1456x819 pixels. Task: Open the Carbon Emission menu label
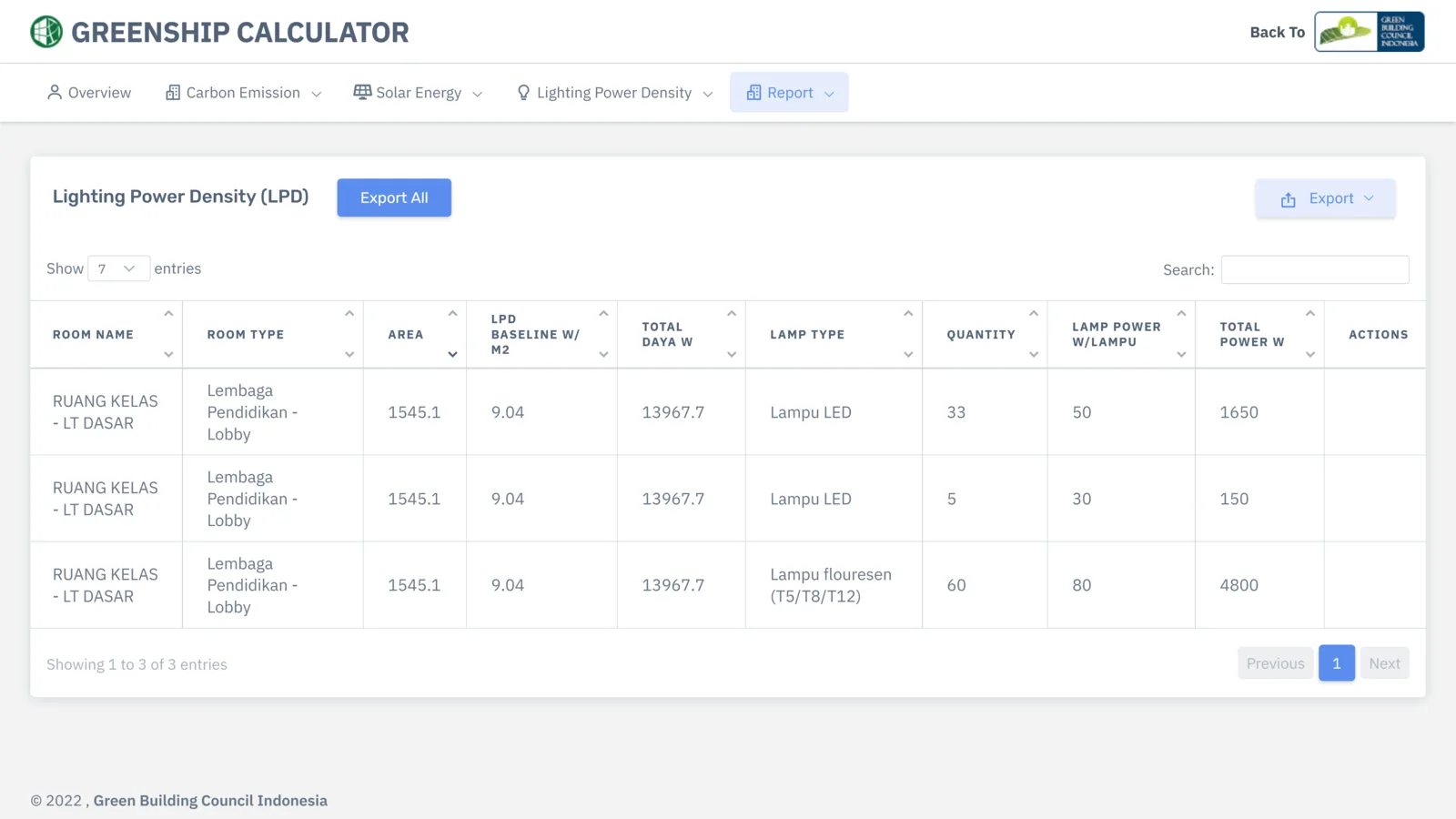[x=243, y=93]
